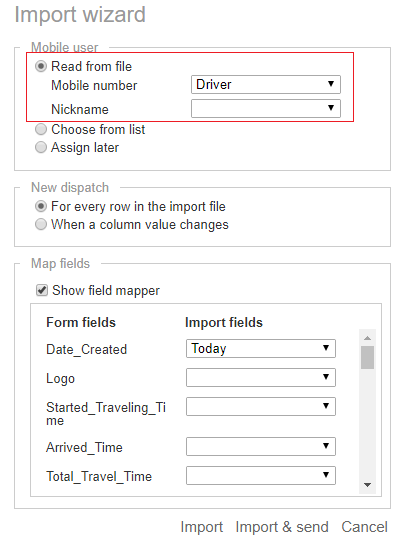Click the field mapper scrollbar thumb
Screen dimensions: 407x543
coord(368,357)
